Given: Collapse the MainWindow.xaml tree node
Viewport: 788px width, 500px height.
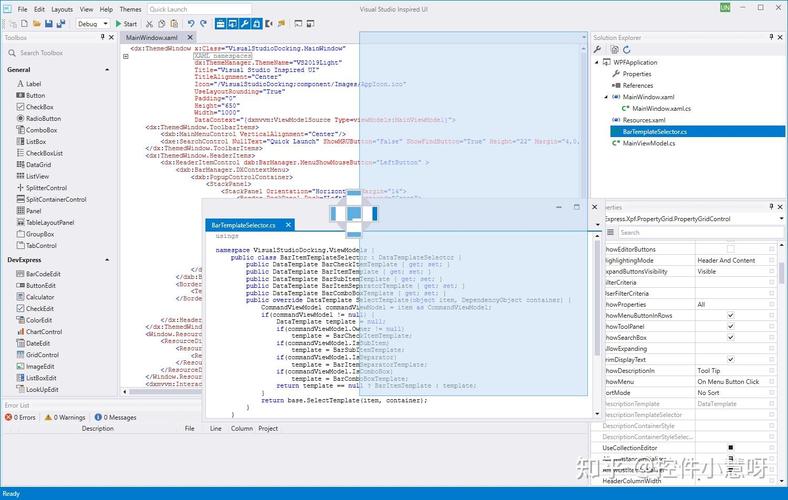Looking at the screenshot, I should pos(606,96).
